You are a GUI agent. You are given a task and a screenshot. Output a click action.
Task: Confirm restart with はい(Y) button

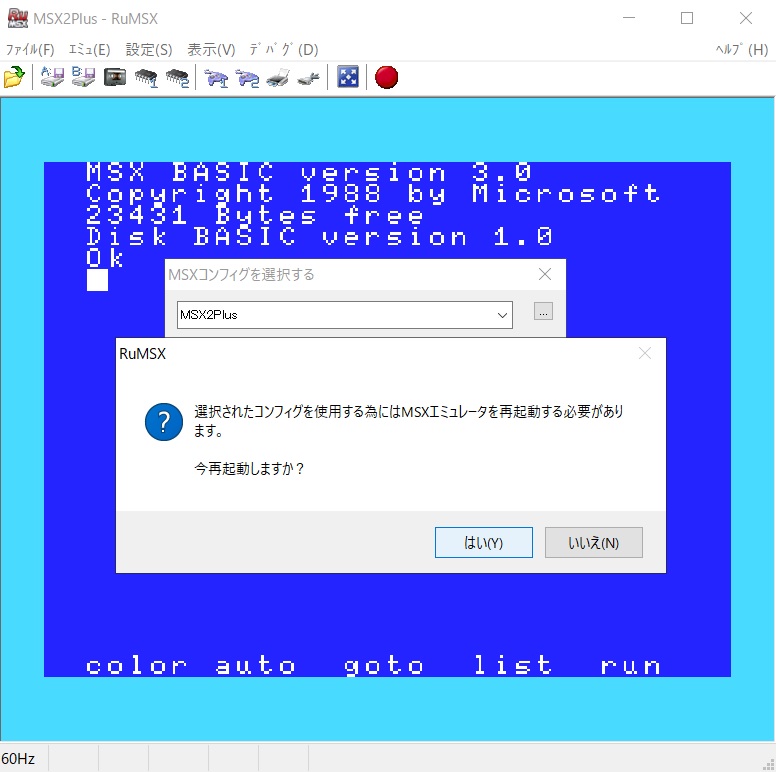(484, 542)
